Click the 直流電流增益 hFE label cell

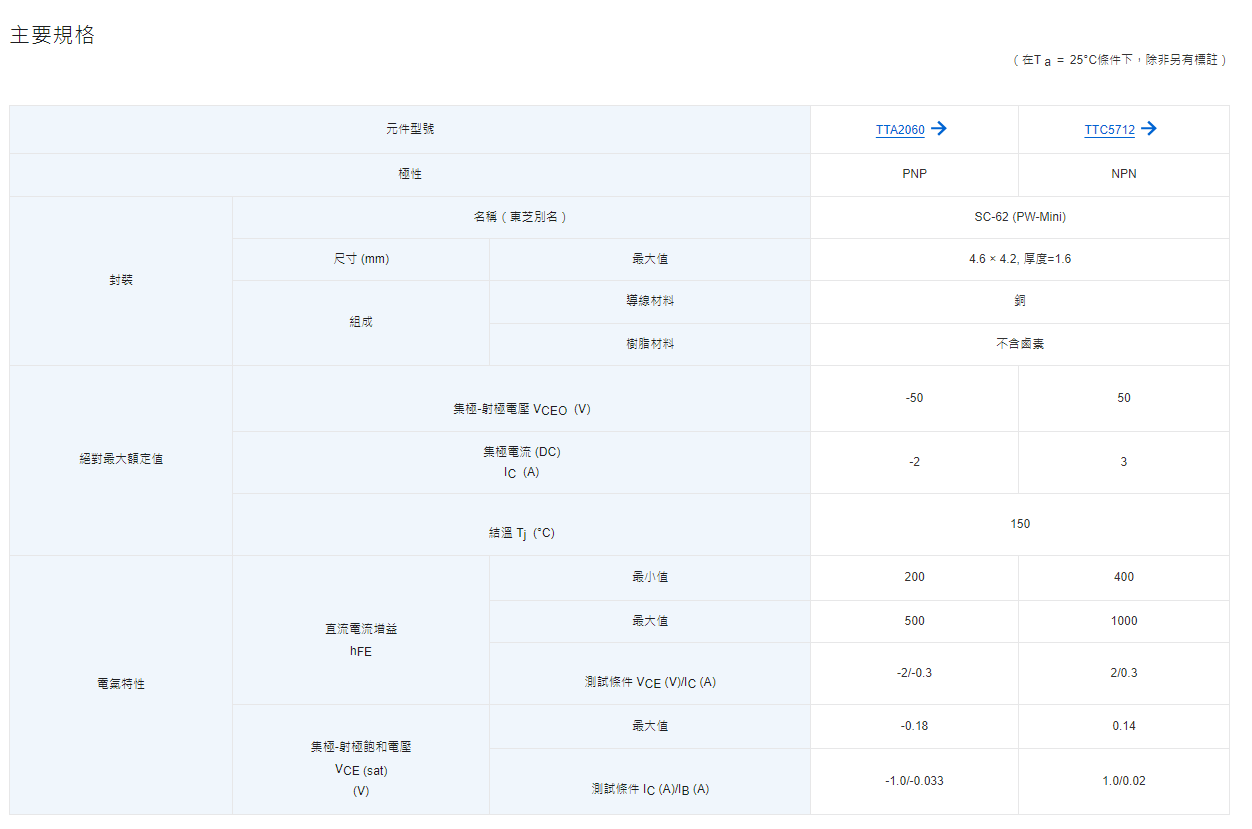tap(361, 640)
